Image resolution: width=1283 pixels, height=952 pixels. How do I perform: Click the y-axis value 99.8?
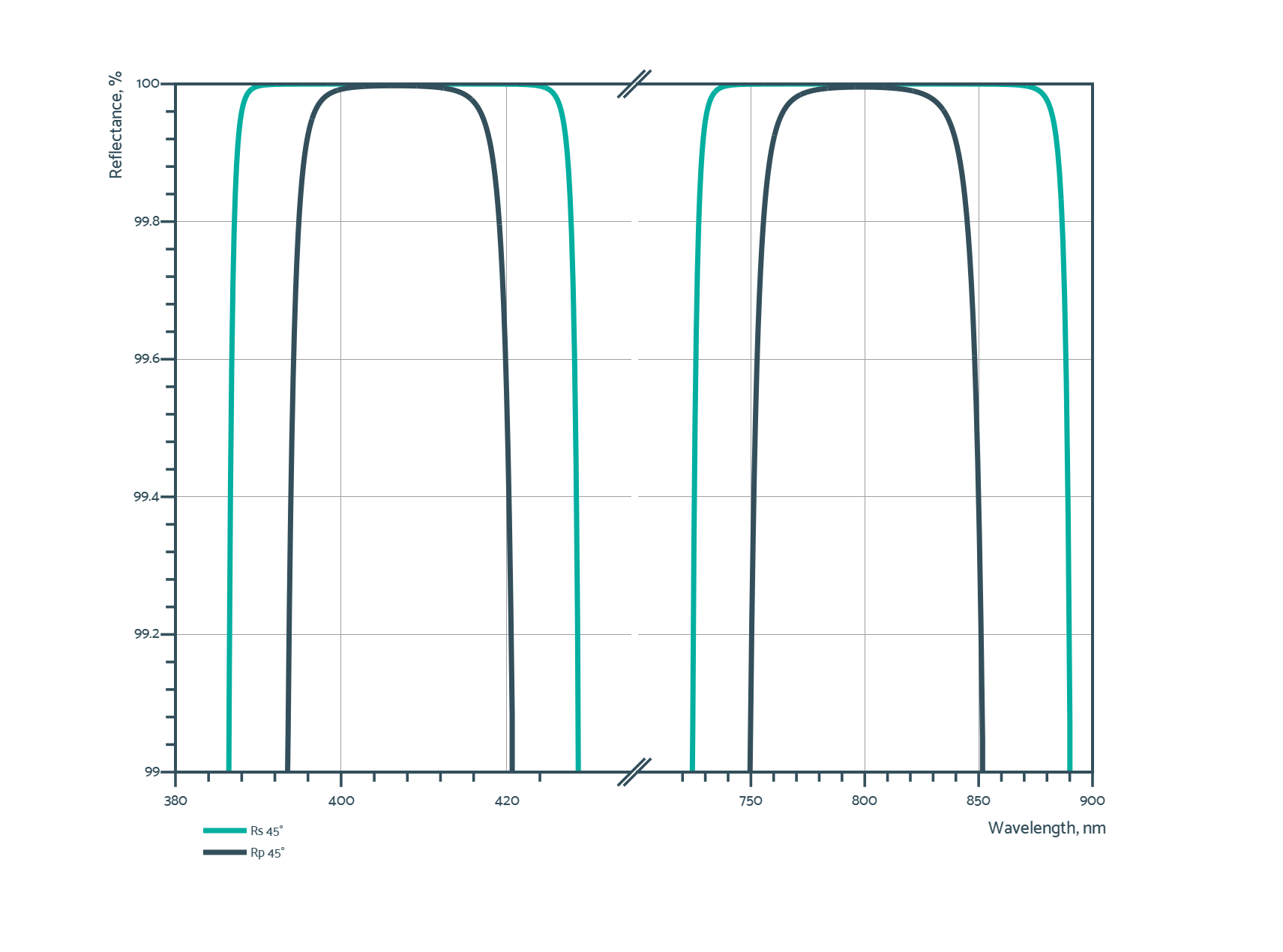146,221
